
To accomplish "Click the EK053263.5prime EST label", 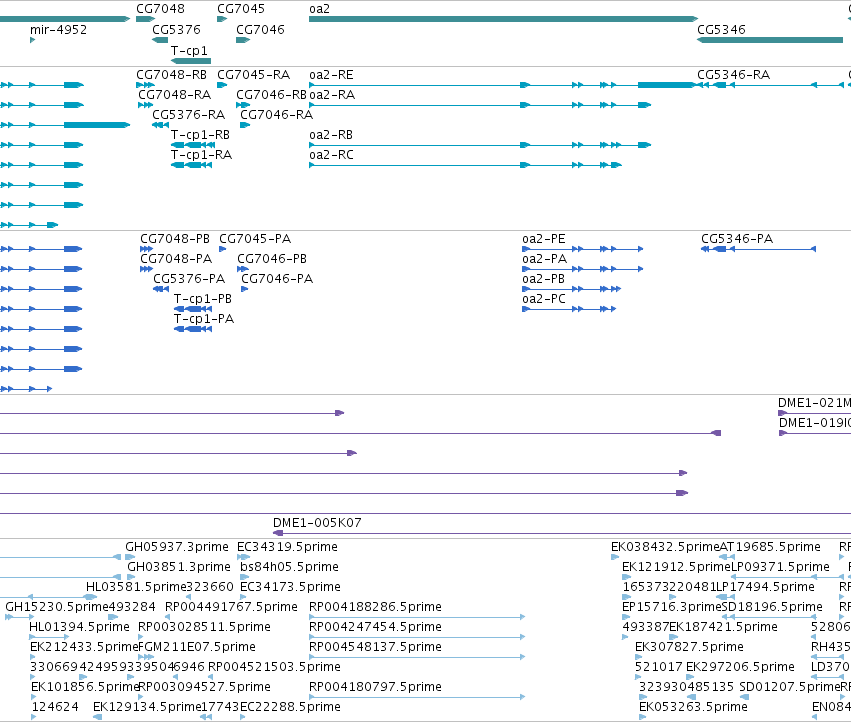I will [693, 707].
